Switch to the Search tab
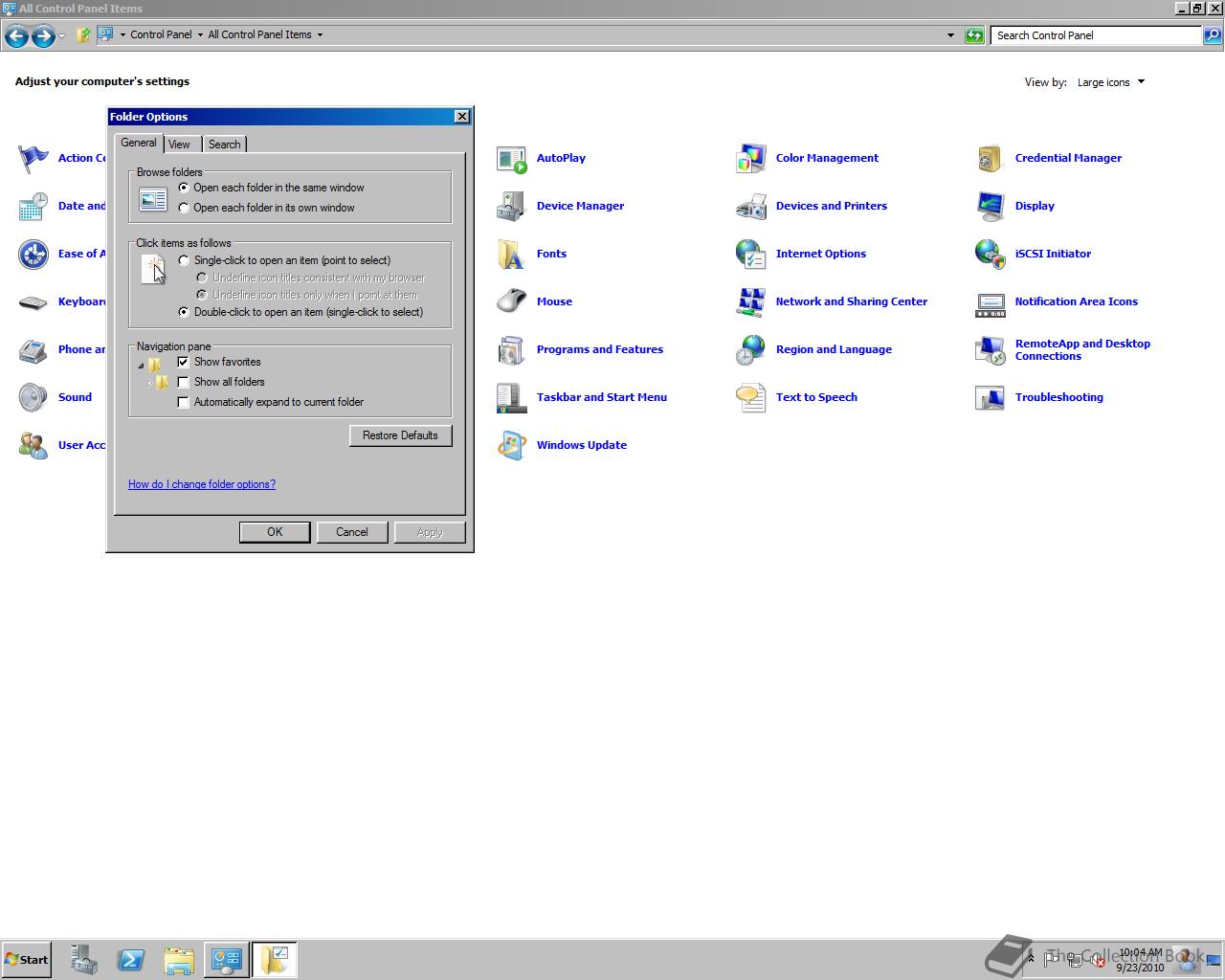 (x=225, y=145)
